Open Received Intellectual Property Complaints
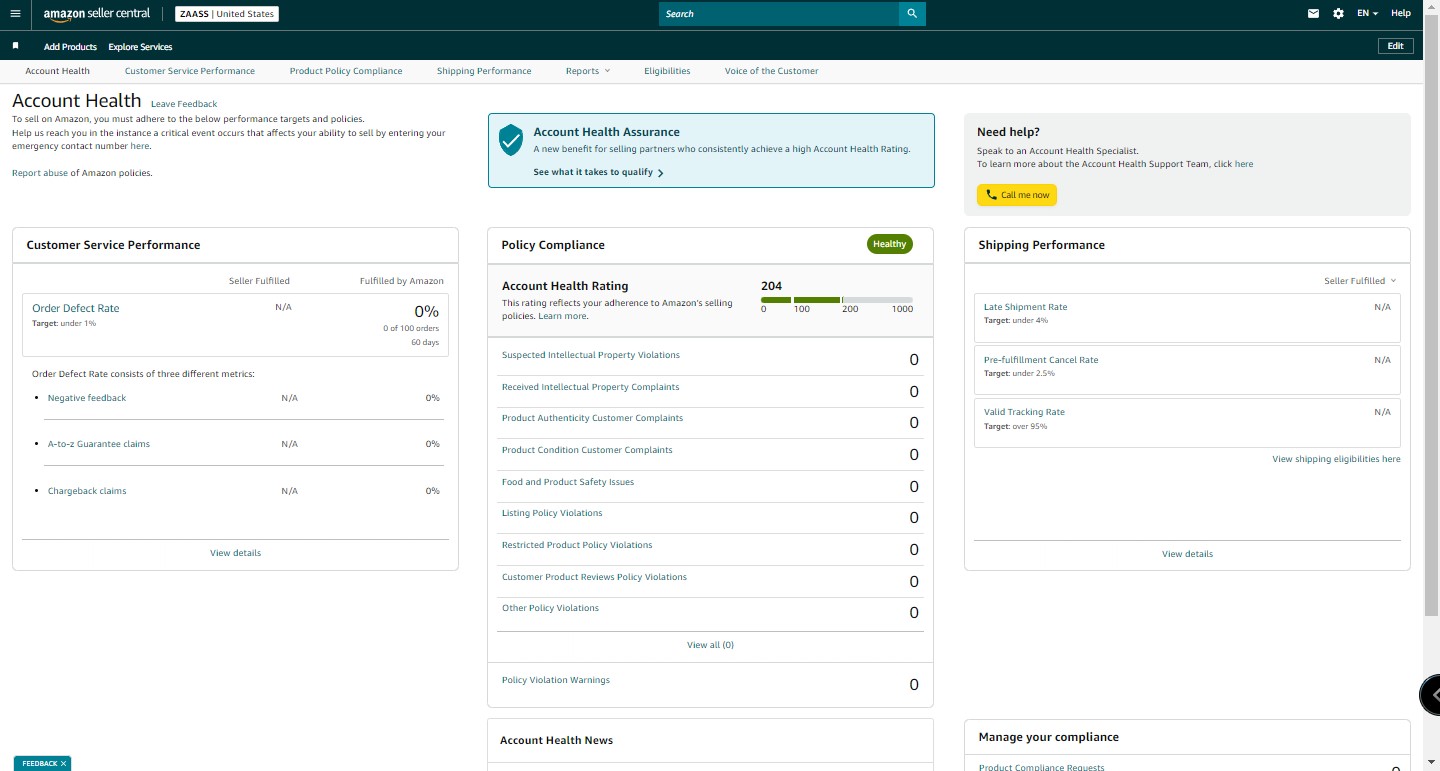 [x=590, y=387]
